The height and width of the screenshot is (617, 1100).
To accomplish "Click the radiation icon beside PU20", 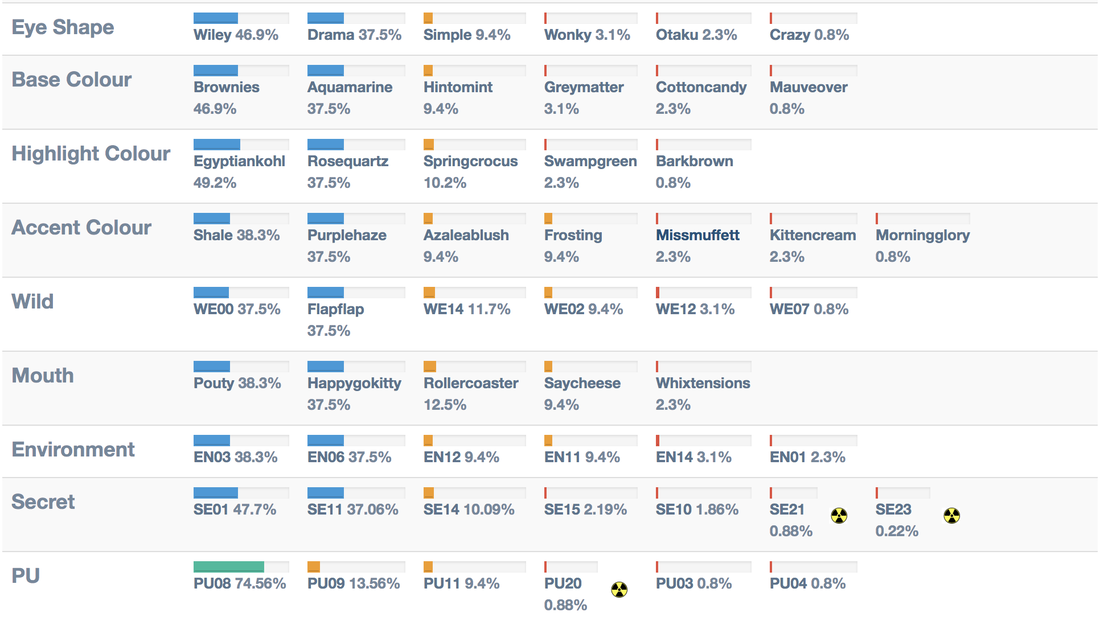I will click(619, 590).
